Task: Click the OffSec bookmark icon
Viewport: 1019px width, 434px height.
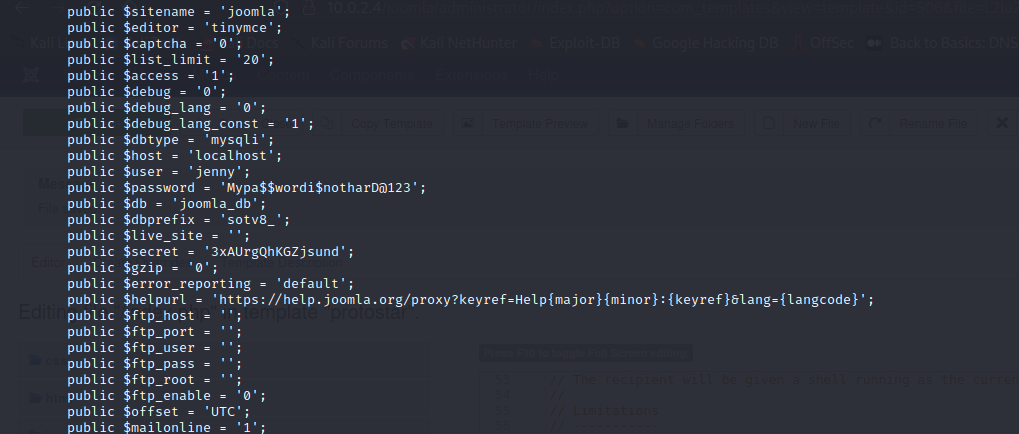Action: [x=798, y=44]
